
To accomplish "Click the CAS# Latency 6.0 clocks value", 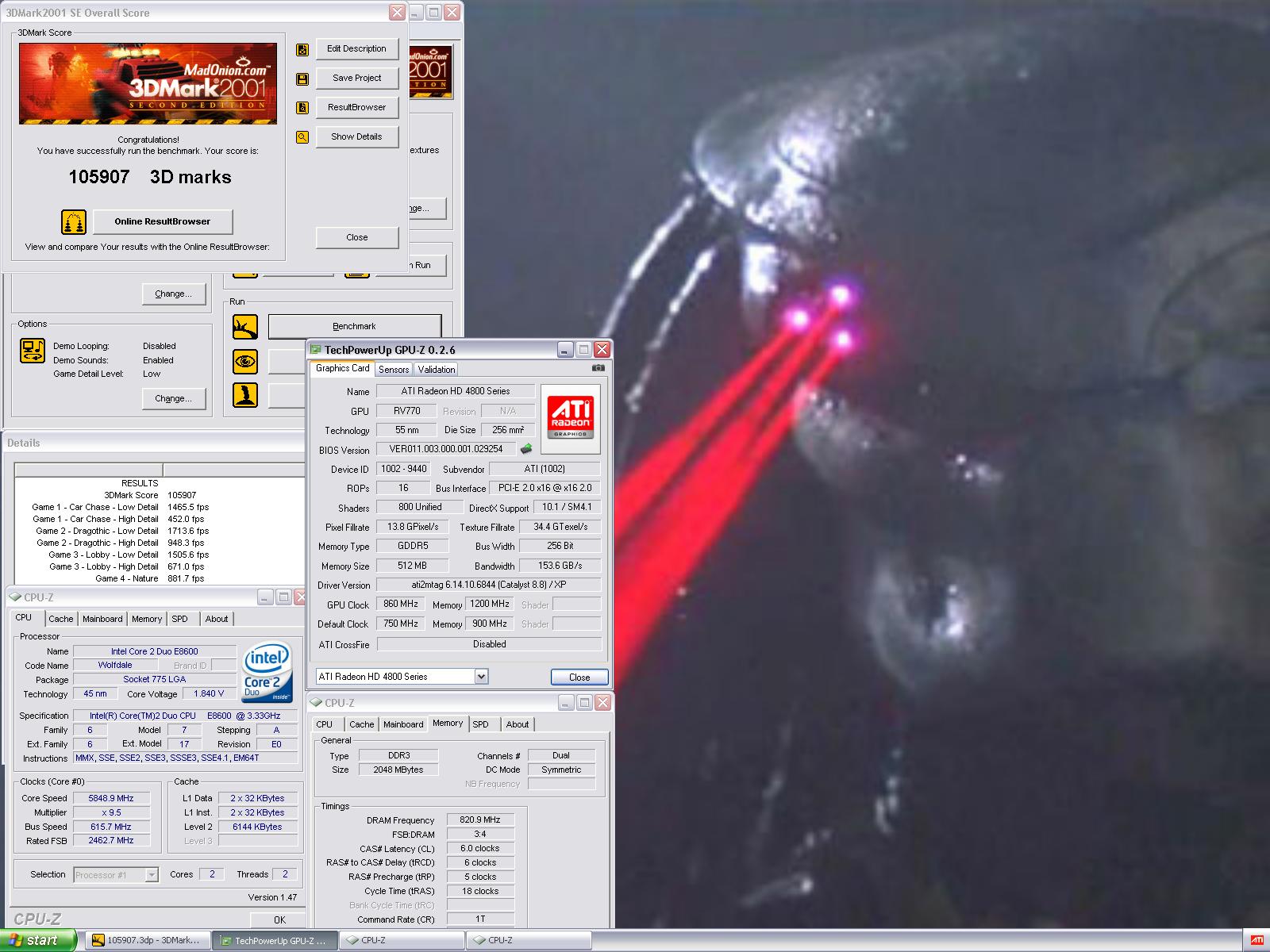I will click(x=480, y=848).
